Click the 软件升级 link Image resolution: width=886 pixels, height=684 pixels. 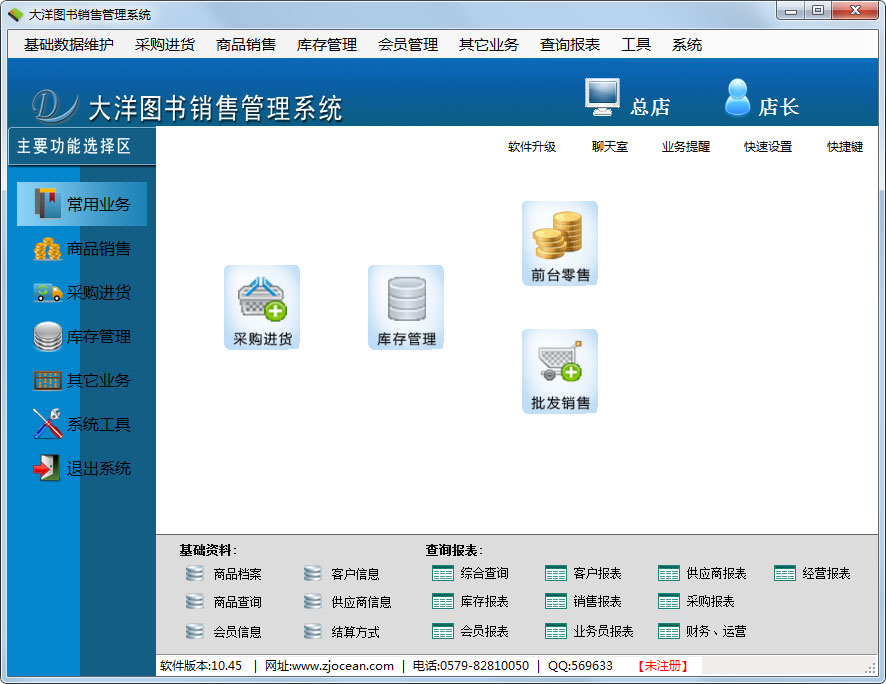coord(532,147)
